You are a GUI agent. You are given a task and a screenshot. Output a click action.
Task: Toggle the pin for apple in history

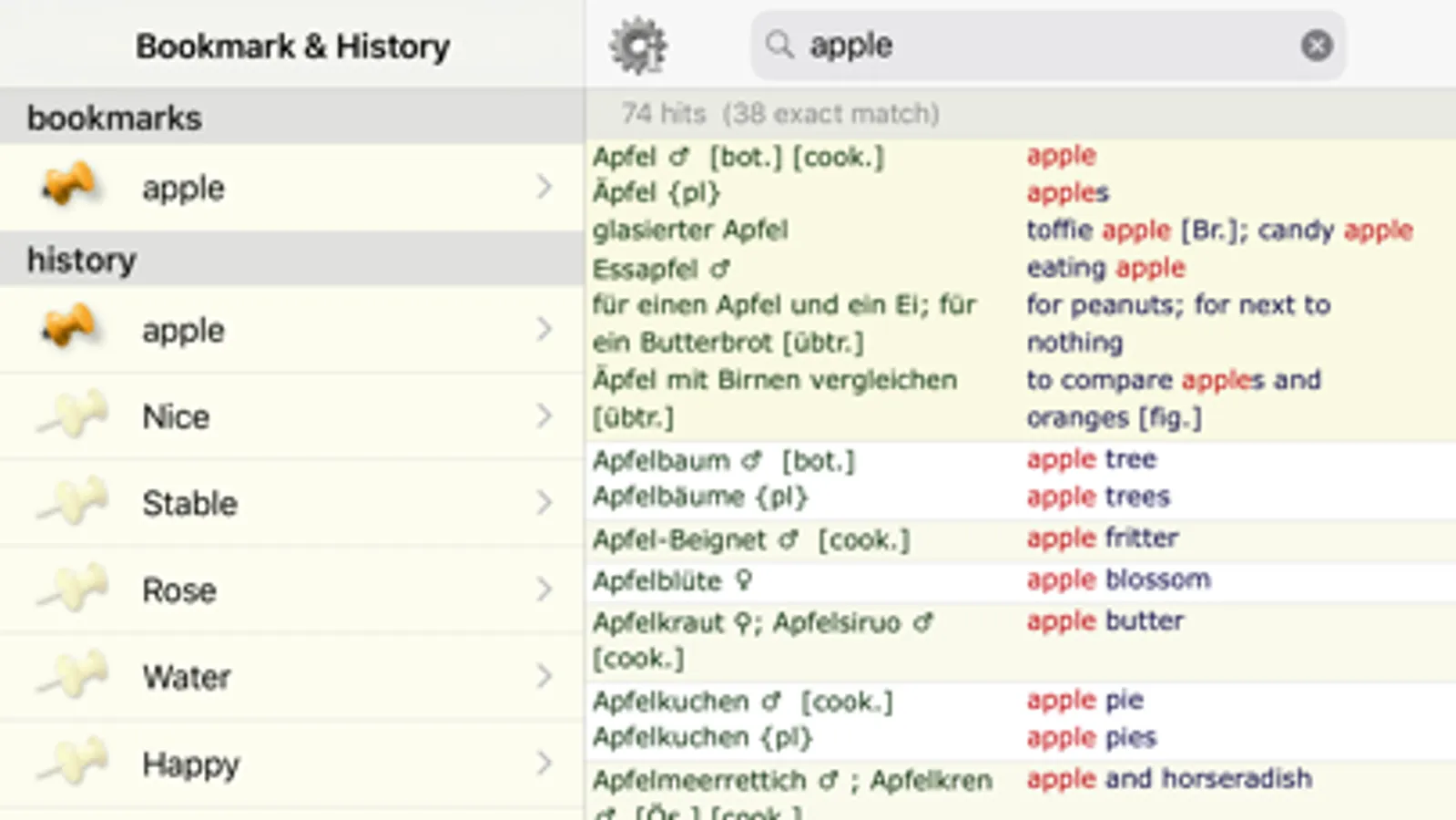(69, 328)
